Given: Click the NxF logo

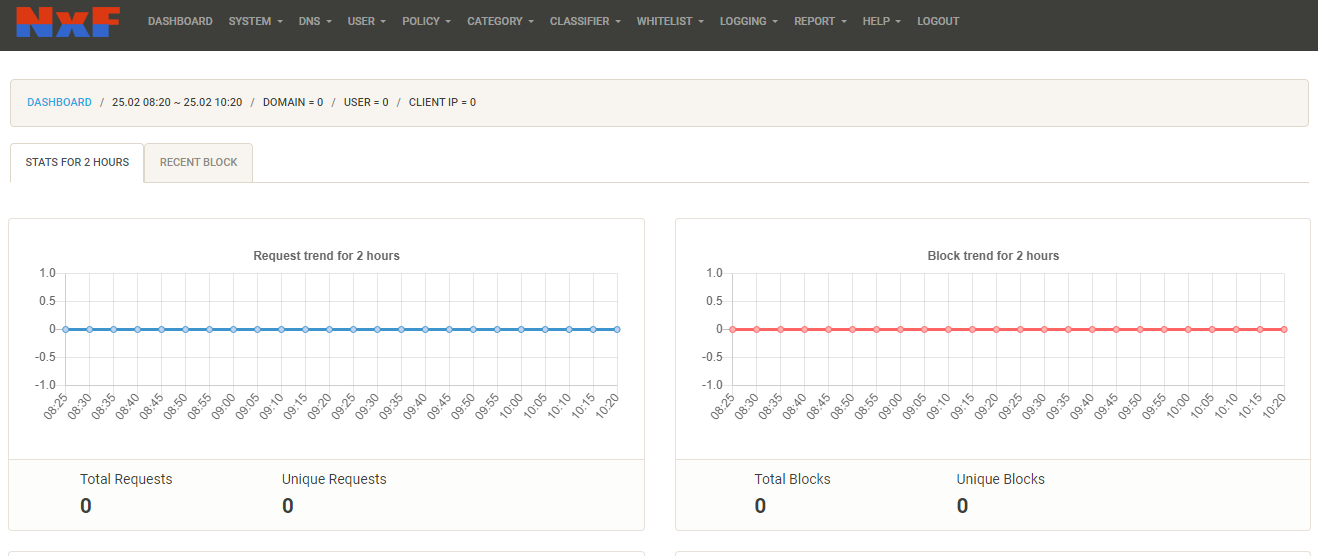Looking at the screenshot, I should [68, 22].
